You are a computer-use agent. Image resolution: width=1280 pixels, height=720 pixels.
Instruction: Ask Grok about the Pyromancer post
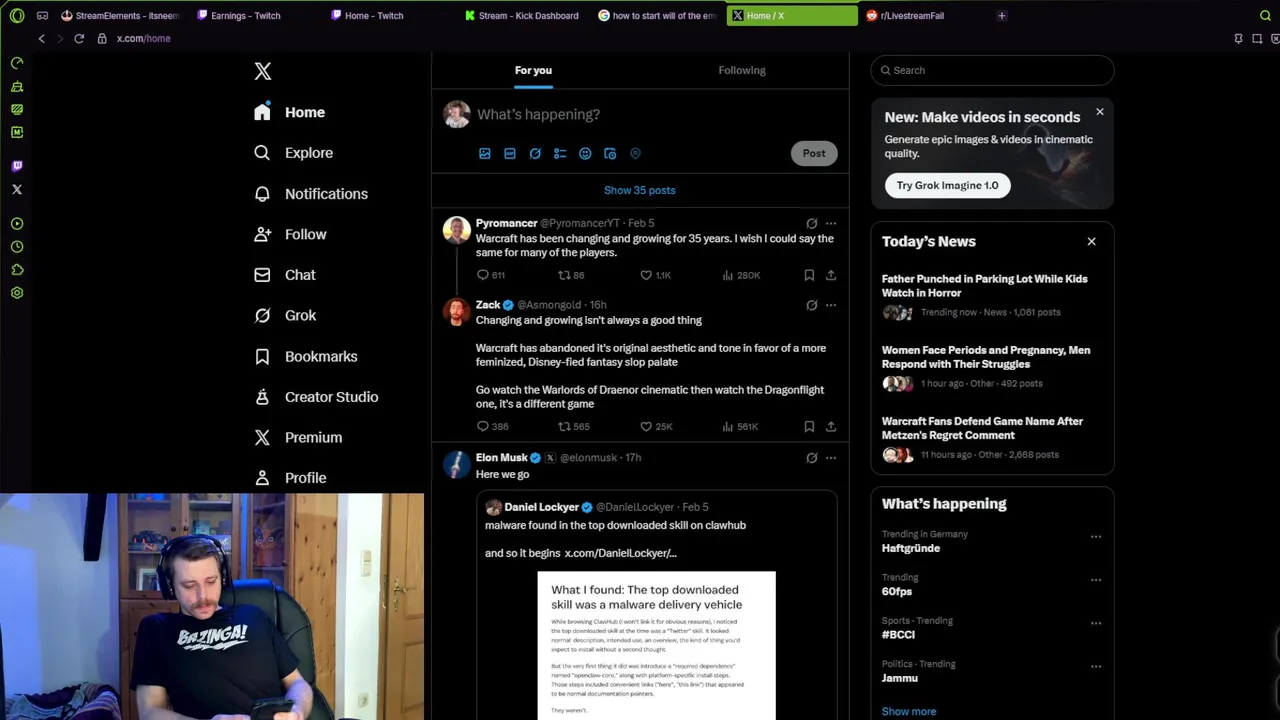[x=812, y=223]
